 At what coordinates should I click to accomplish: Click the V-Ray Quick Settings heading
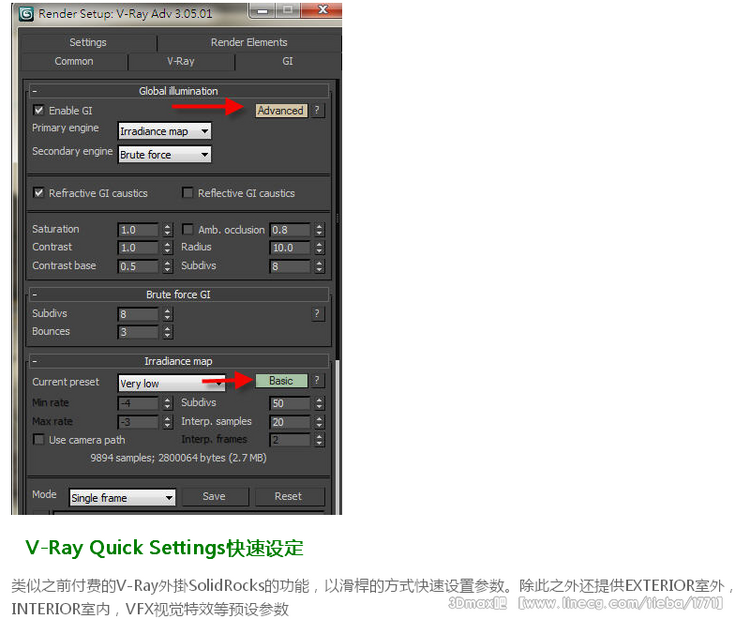point(165,548)
